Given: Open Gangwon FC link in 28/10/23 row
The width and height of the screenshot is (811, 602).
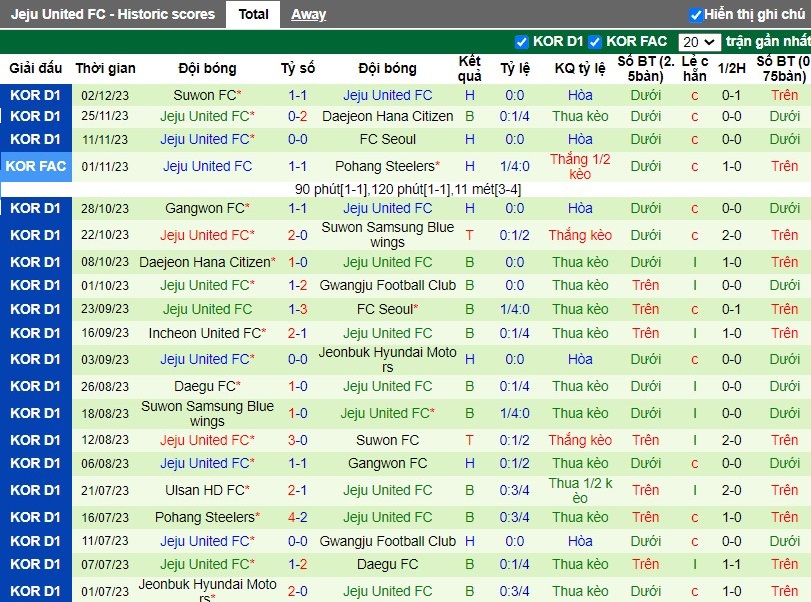Looking at the screenshot, I should (x=205, y=208).
